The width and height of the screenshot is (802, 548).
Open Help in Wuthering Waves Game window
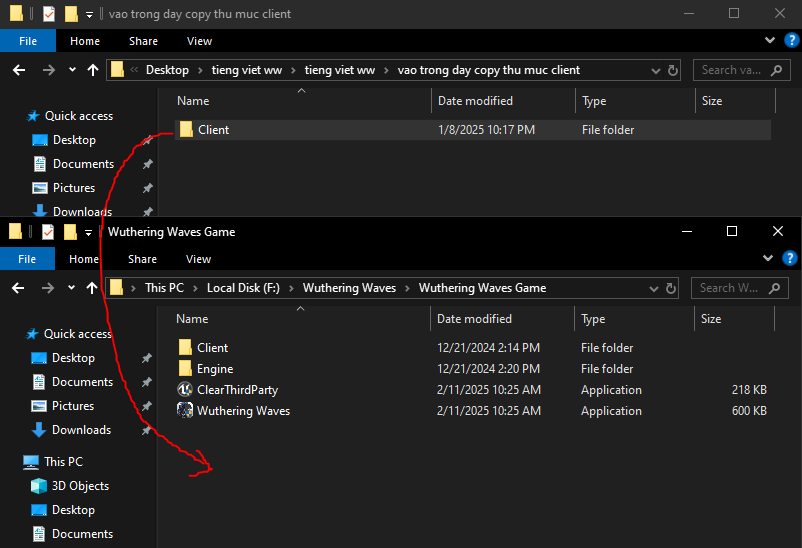pos(790,258)
